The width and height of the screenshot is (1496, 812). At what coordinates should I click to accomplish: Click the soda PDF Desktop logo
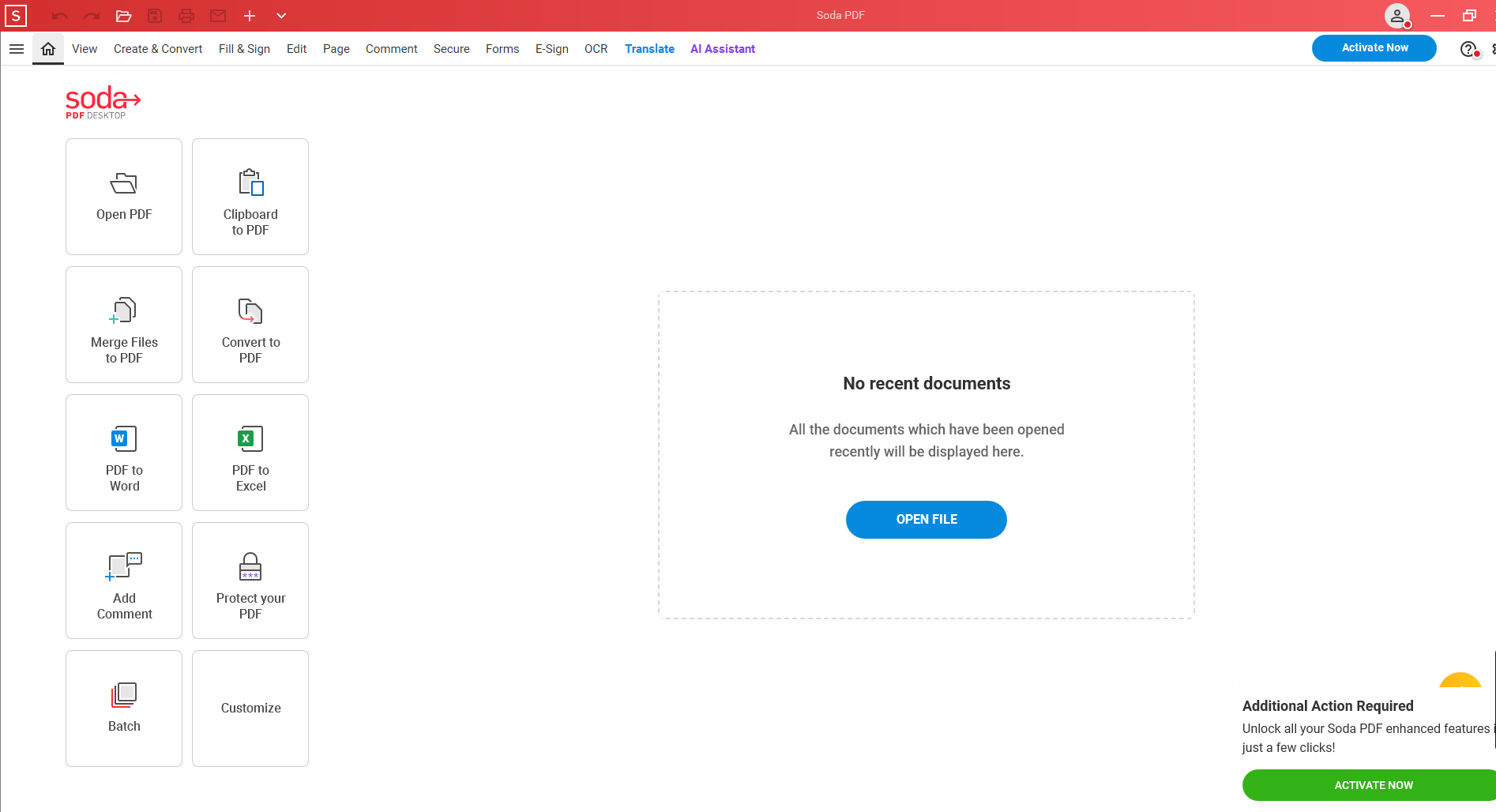(103, 103)
